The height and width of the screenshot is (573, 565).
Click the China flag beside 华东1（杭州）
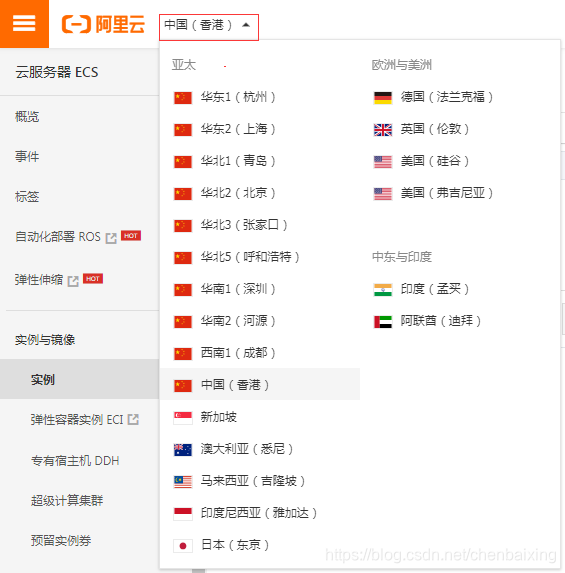point(183,98)
